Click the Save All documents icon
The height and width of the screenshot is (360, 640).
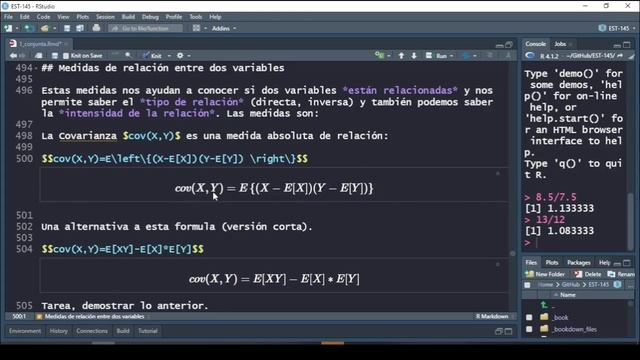[80, 28]
